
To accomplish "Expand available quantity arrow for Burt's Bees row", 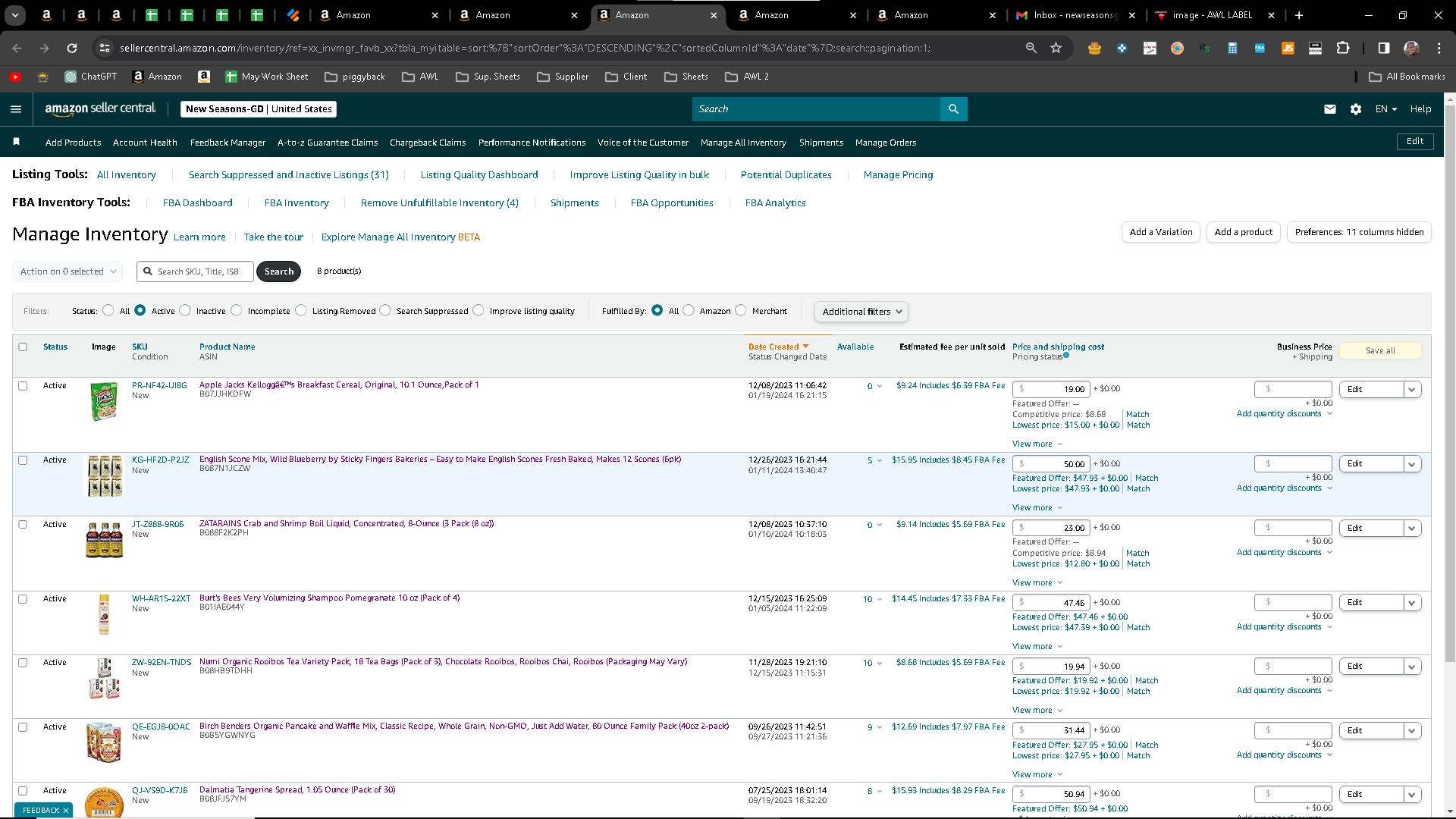I will click(x=880, y=600).
